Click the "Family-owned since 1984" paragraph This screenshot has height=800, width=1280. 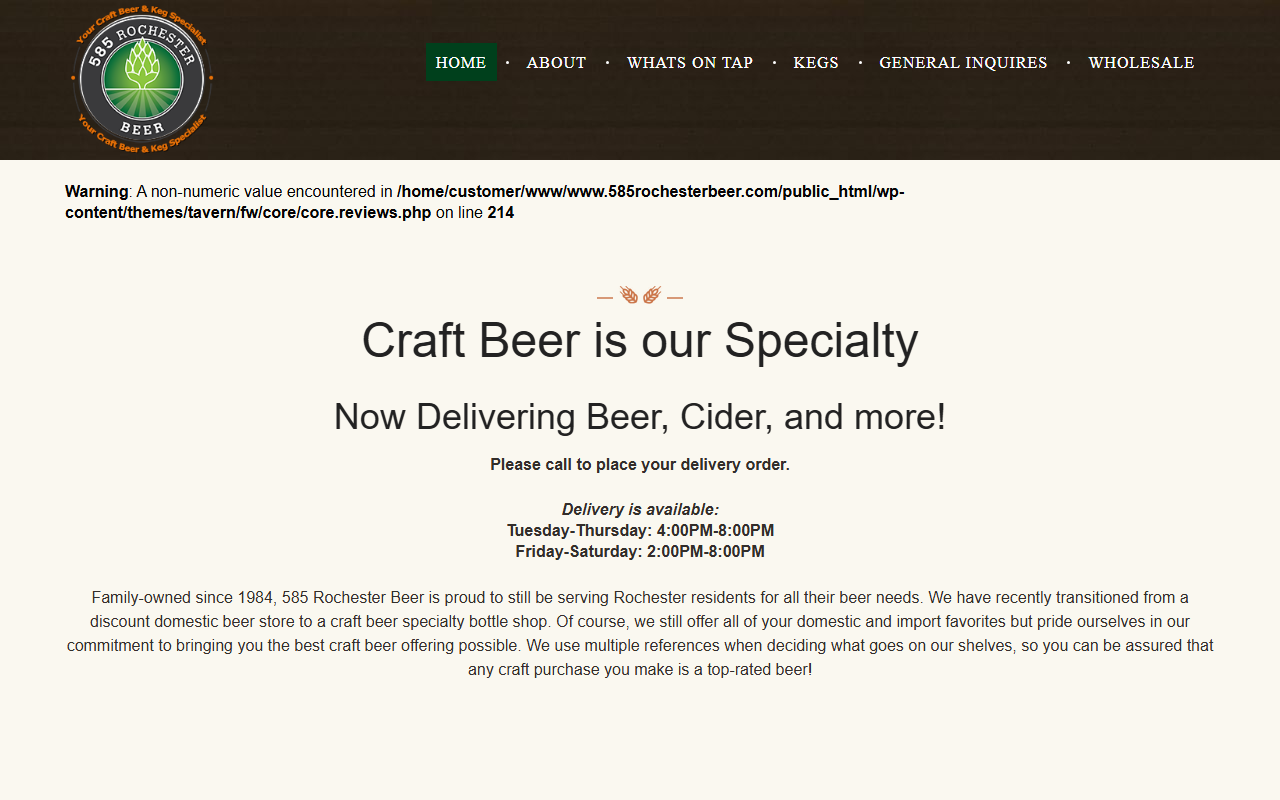coord(640,634)
